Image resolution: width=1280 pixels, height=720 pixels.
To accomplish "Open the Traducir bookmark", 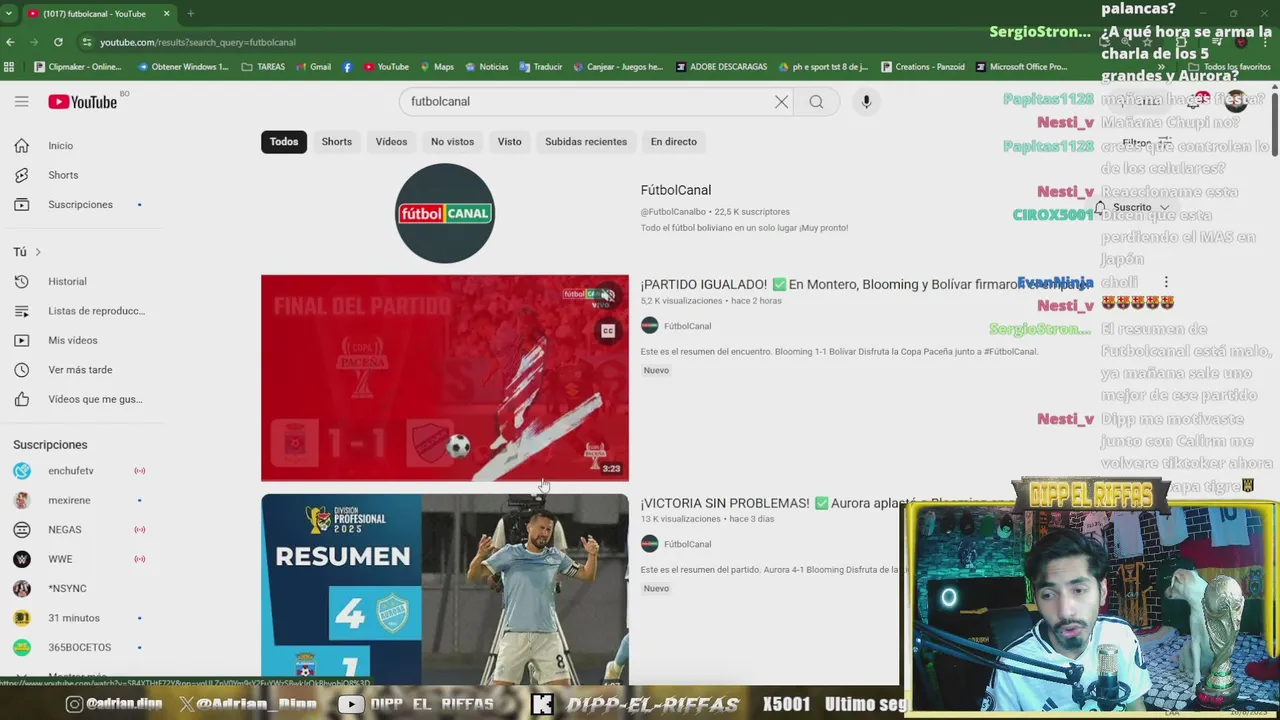I will point(541,67).
